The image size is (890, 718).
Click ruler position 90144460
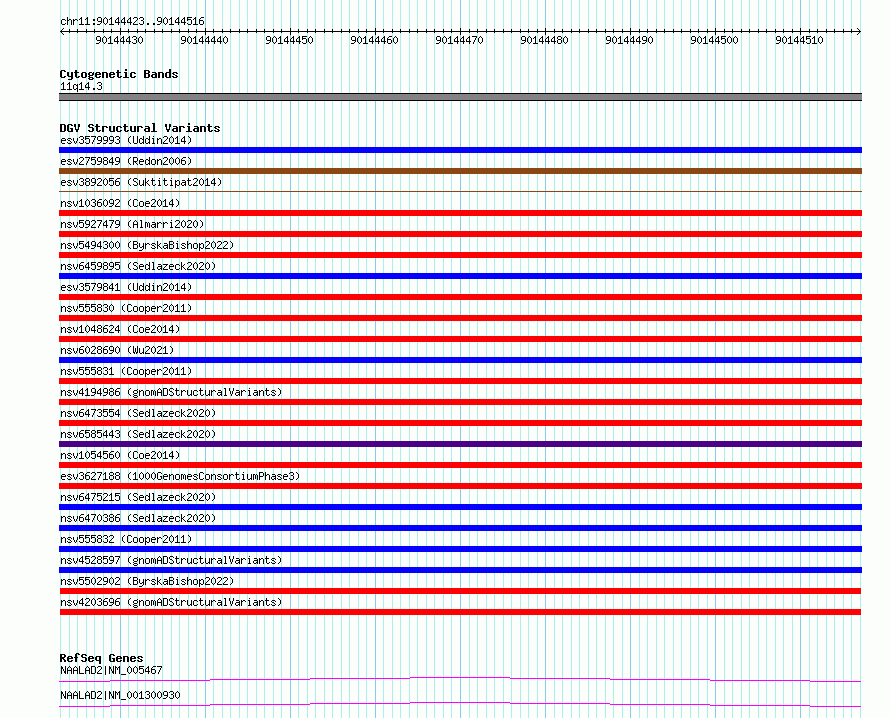click(375, 40)
